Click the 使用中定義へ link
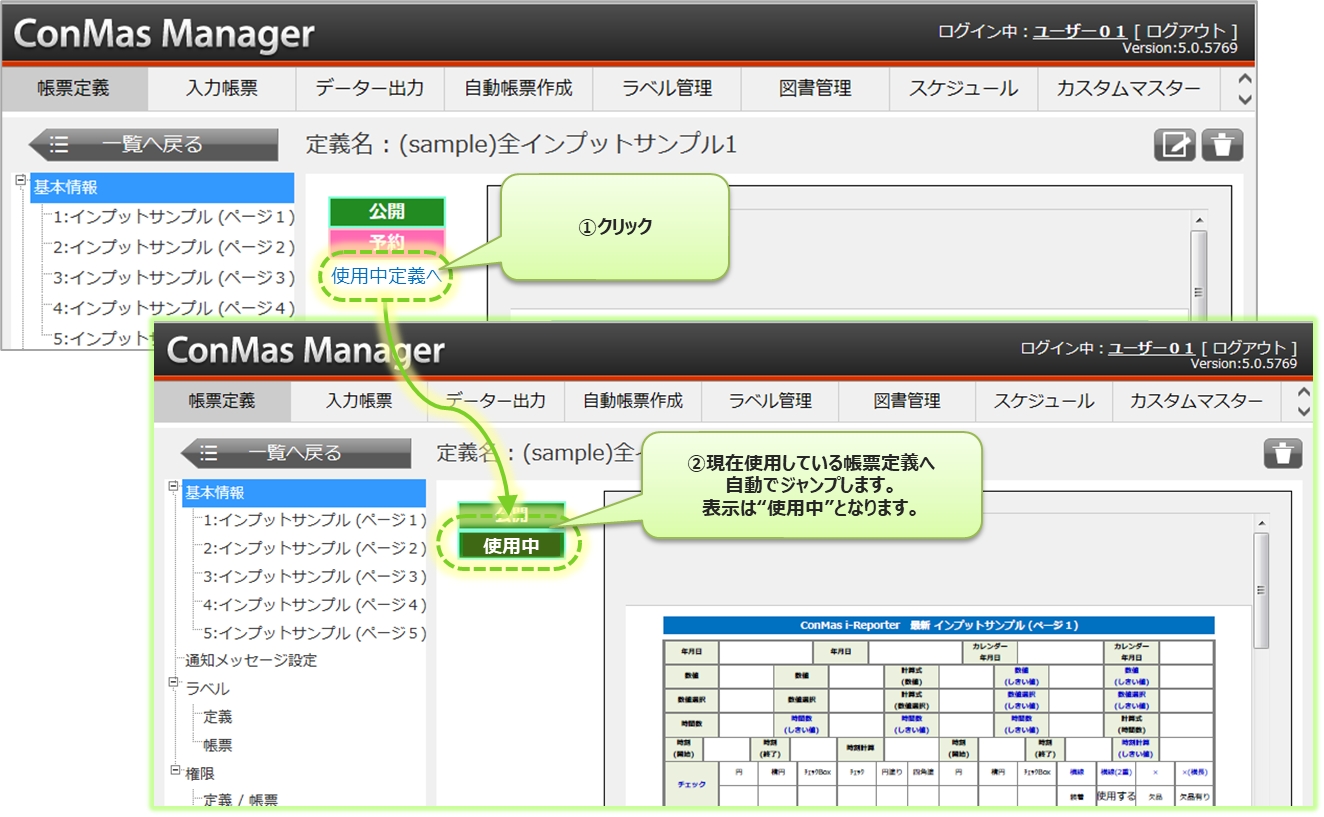Image resolution: width=1324 pixels, height=817 pixels. click(386, 276)
